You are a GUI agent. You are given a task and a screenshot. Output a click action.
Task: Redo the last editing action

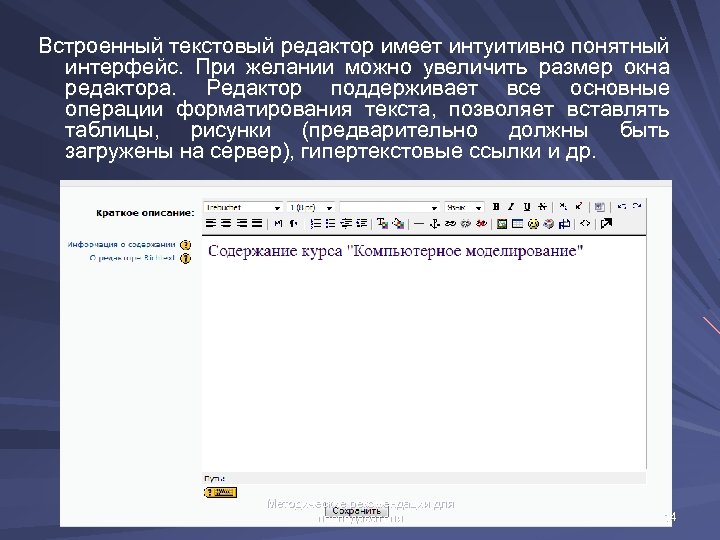636,207
